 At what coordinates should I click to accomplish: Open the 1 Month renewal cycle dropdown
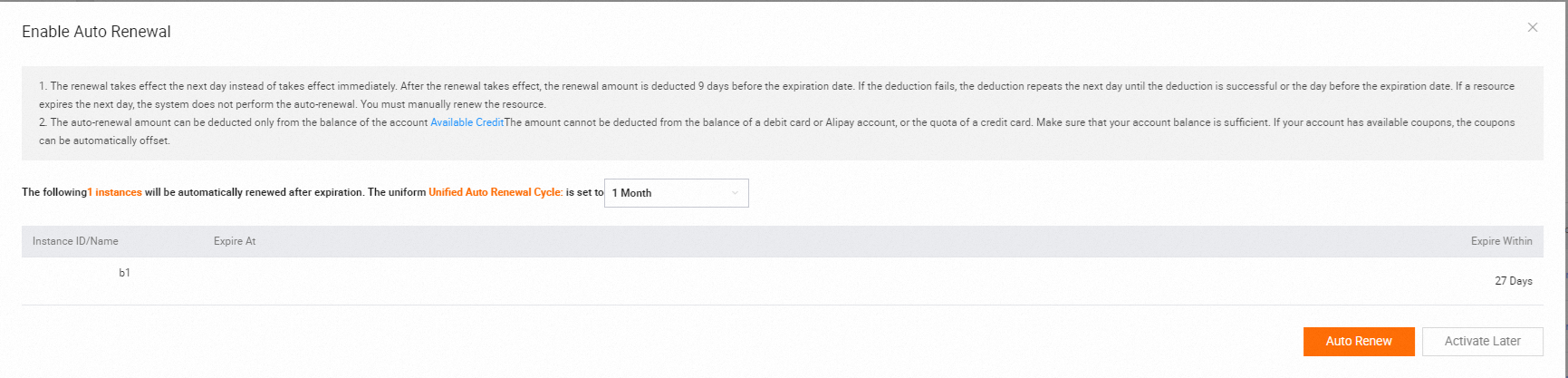pyautogui.click(x=675, y=193)
